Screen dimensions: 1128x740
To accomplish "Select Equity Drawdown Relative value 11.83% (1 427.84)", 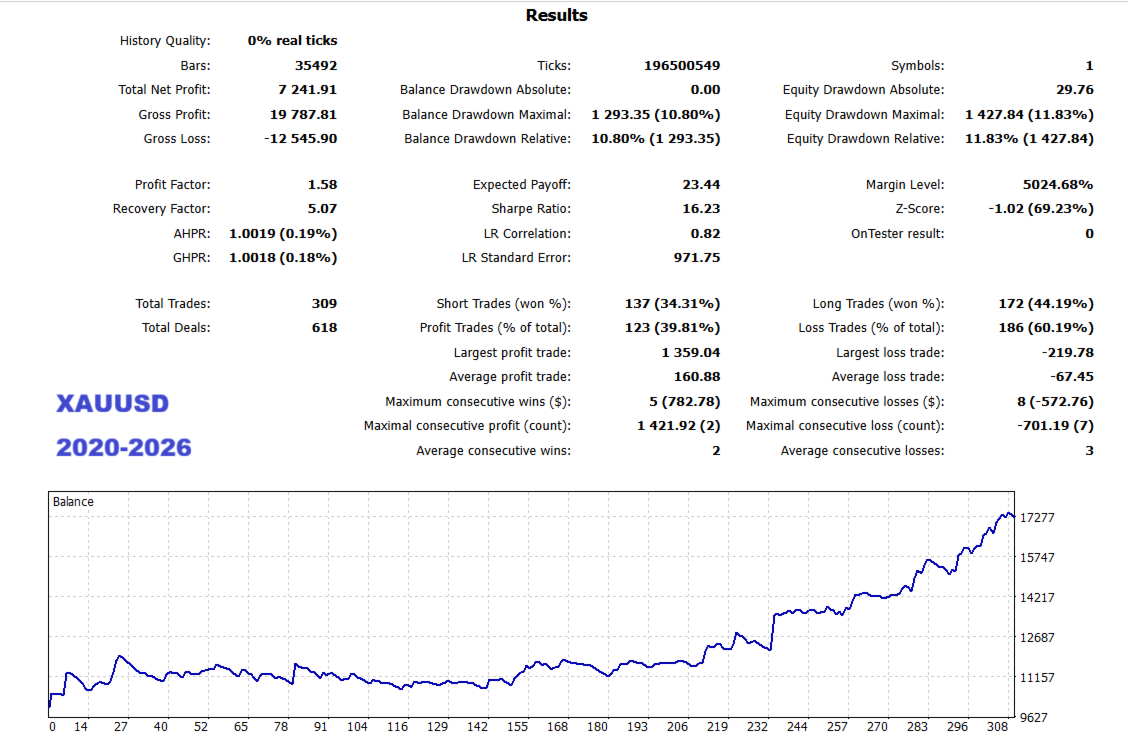I will pos(1029,139).
